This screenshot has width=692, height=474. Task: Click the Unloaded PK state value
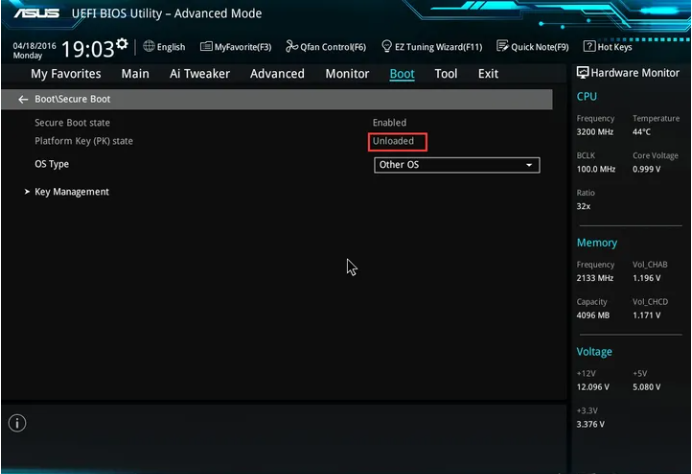click(x=393, y=141)
